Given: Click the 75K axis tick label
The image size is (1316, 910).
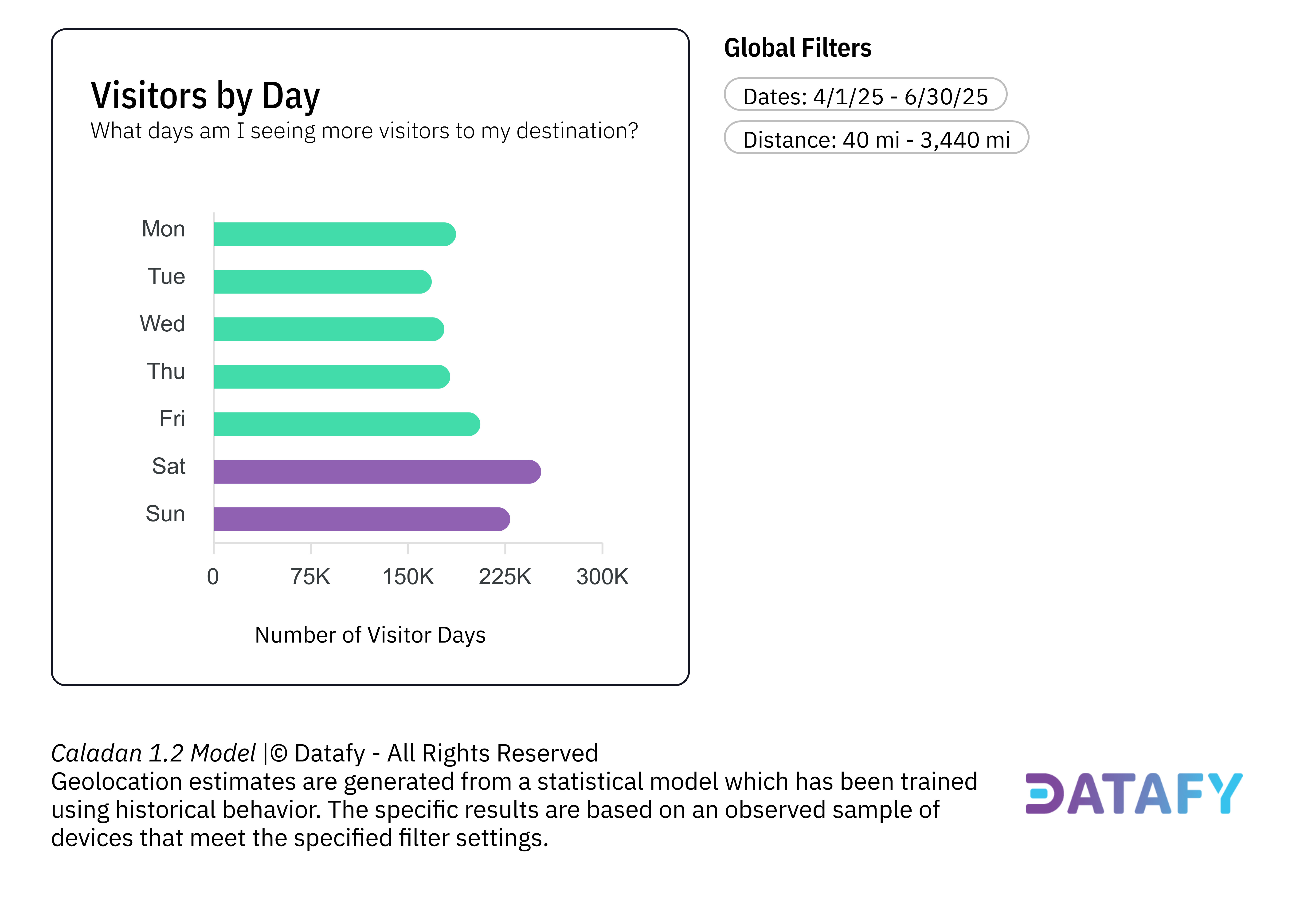Looking at the screenshot, I should [x=310, y=577].
